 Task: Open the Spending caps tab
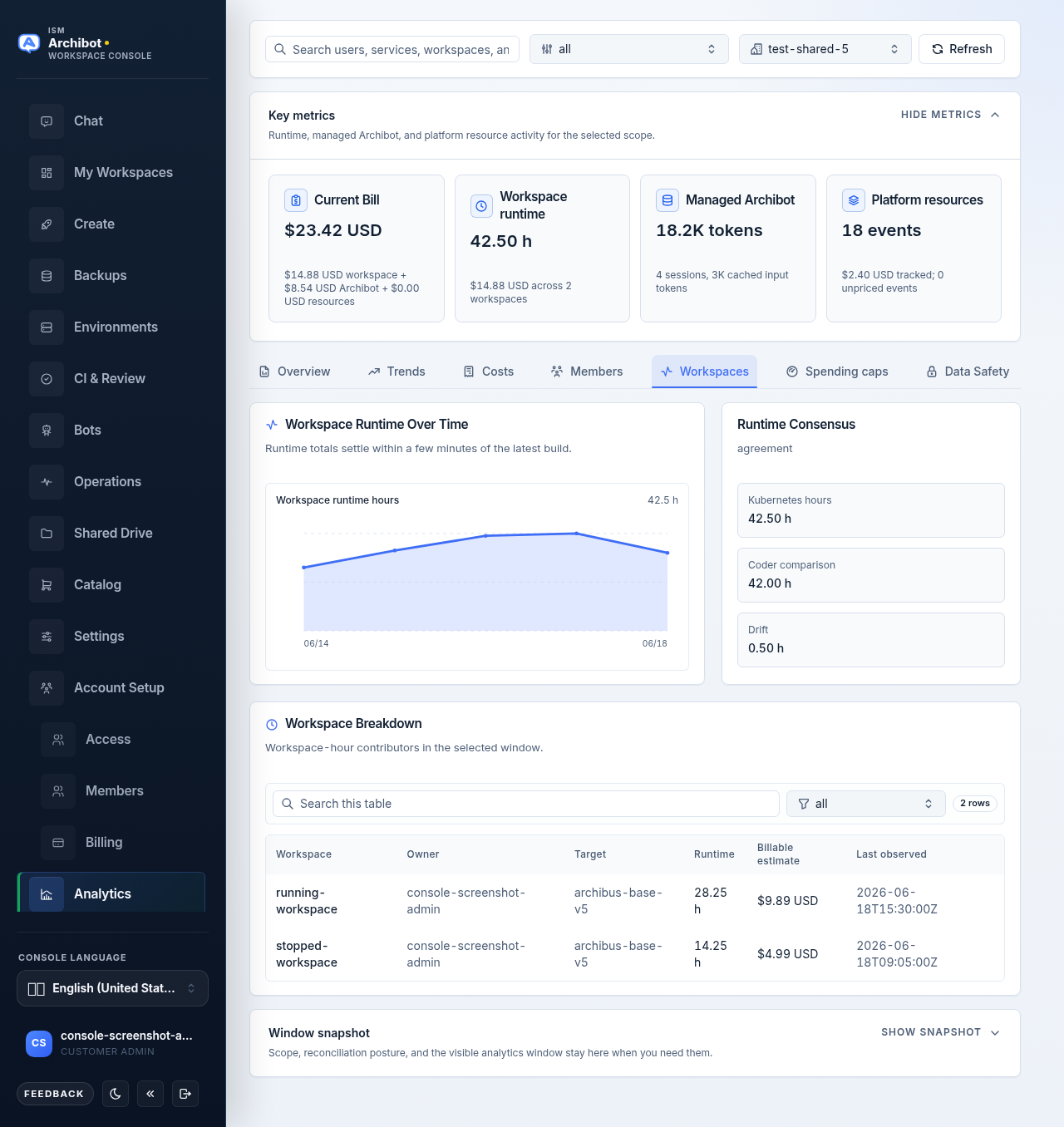coord(837,372)
